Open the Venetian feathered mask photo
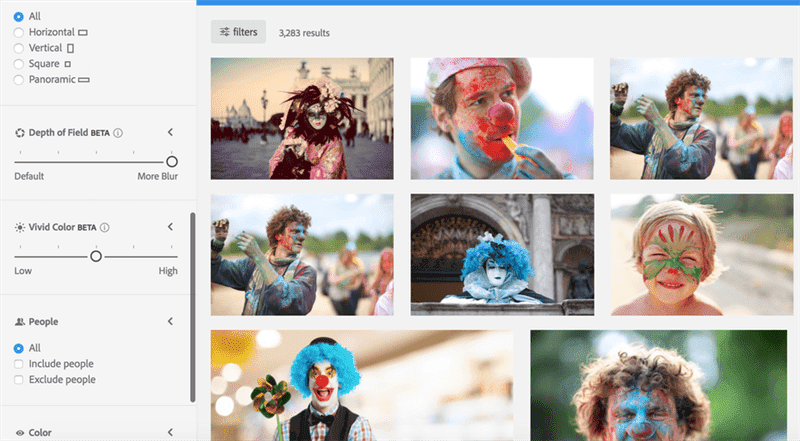Screen dimensions: 800x441 [302, 118]
